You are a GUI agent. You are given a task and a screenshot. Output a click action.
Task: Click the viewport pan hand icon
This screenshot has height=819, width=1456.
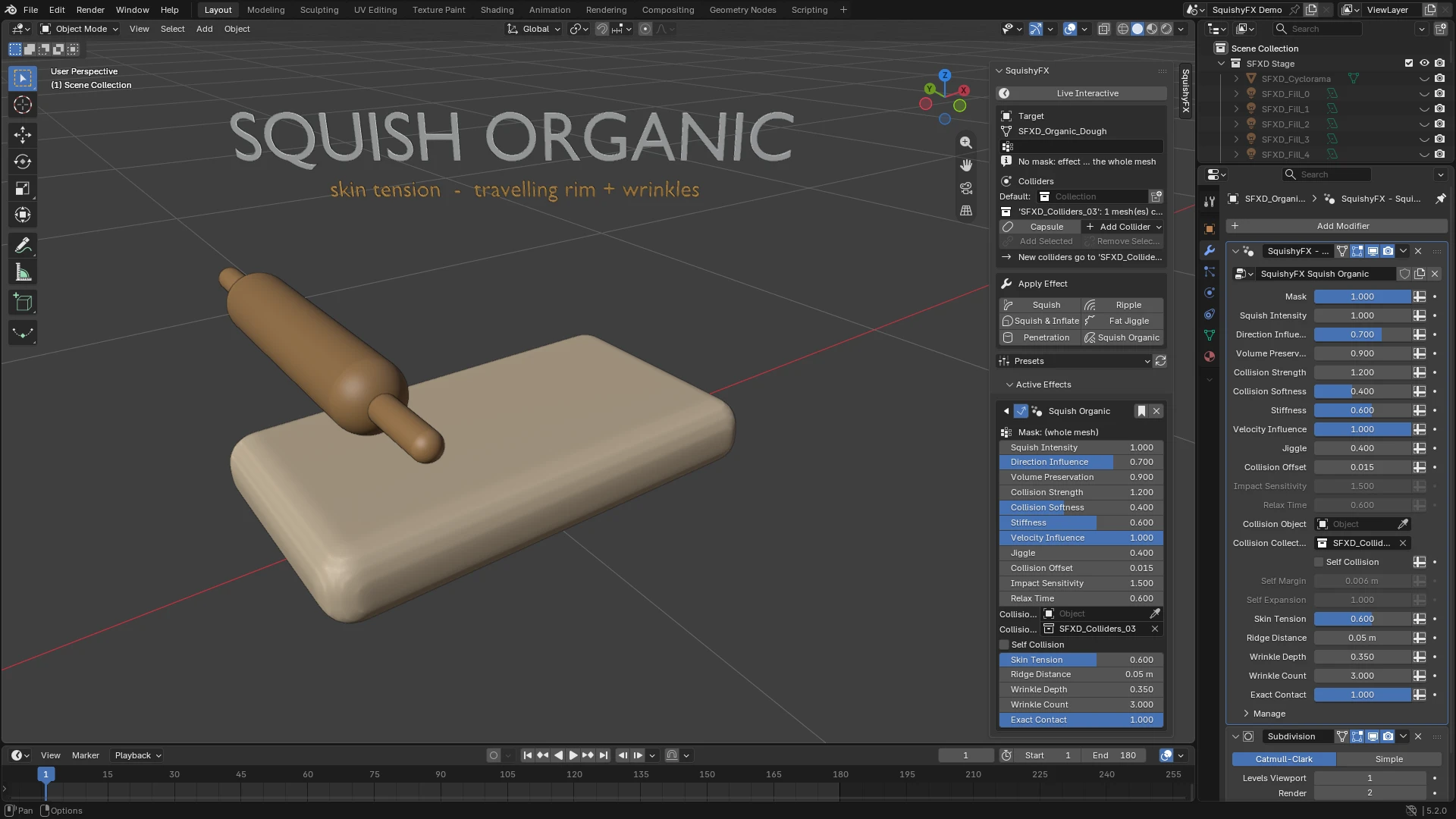965,165
